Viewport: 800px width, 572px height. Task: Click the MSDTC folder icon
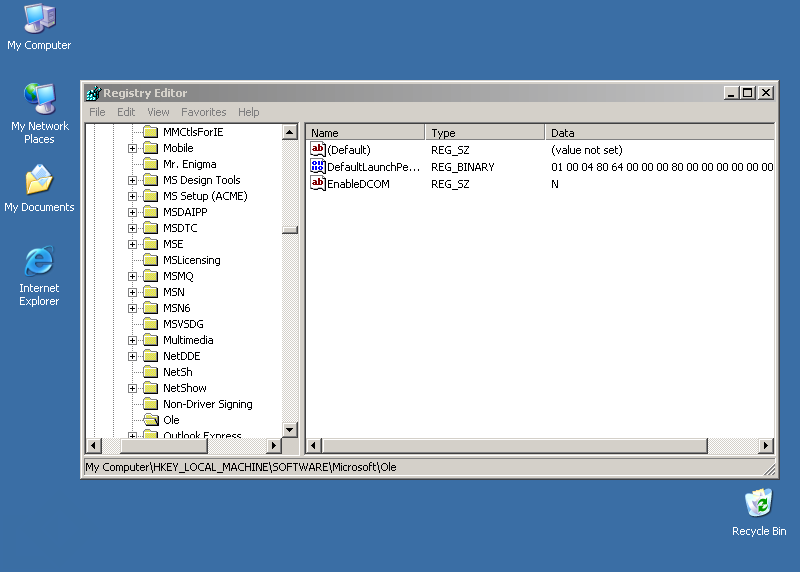click(x=151, y=228)
